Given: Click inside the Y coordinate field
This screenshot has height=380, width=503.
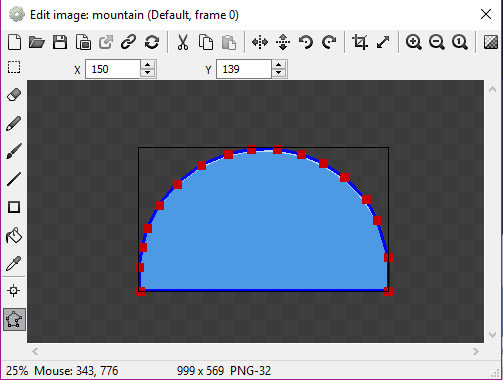Looking at the screenshot, I should coord(244,69).
